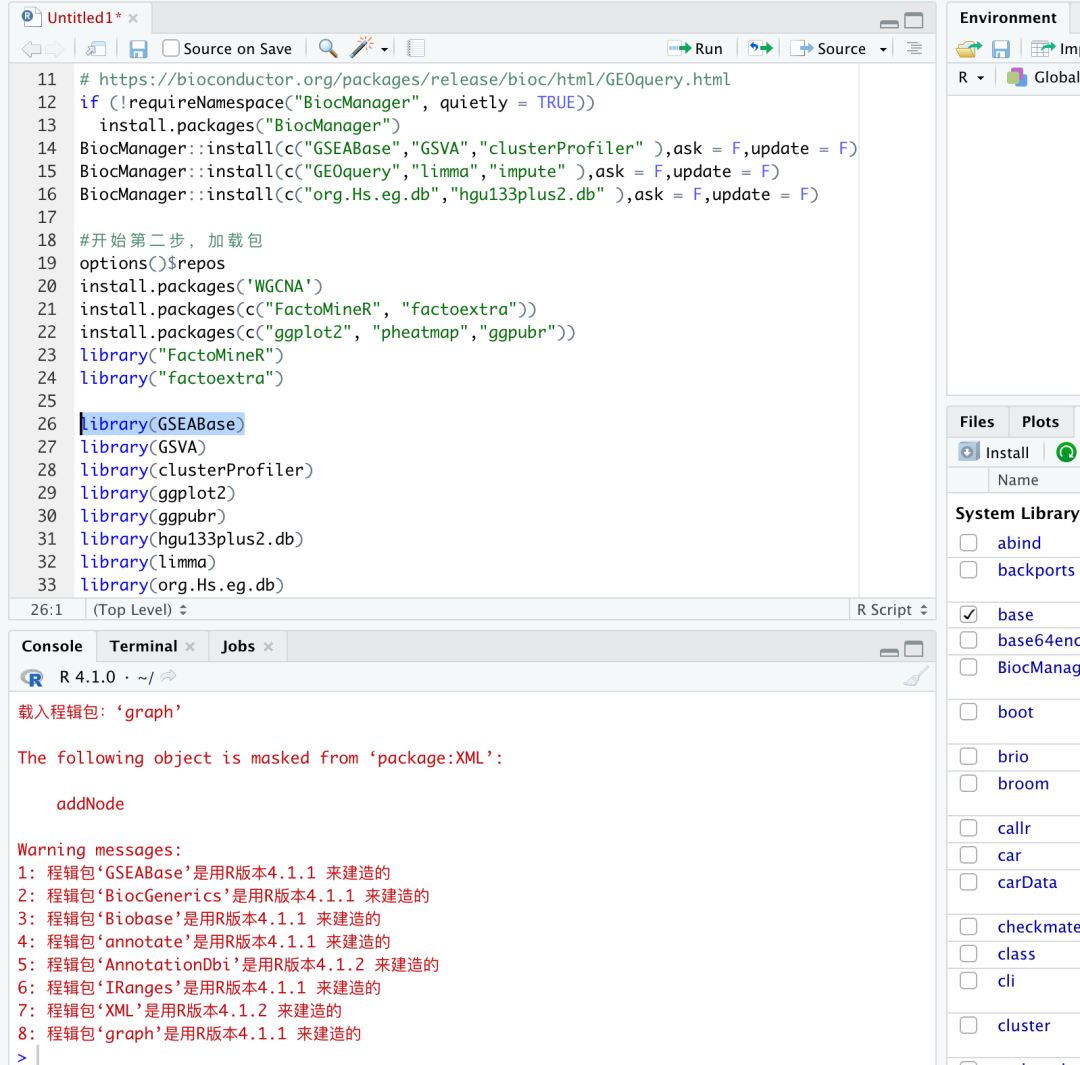Check the boot package
Viewport: 1080px width, 1065px height.
tap(968, 712)
